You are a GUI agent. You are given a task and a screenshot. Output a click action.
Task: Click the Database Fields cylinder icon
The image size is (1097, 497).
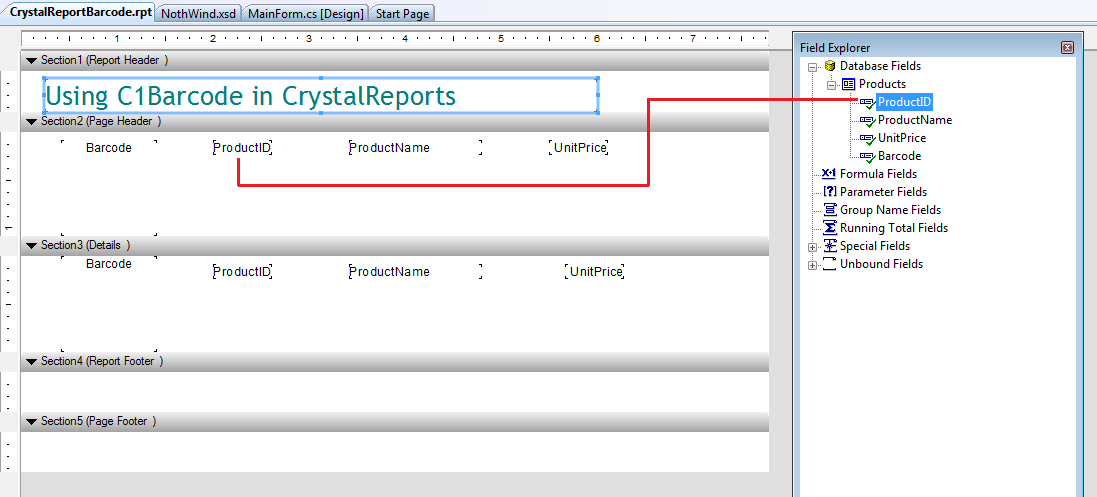pos(829,66)
